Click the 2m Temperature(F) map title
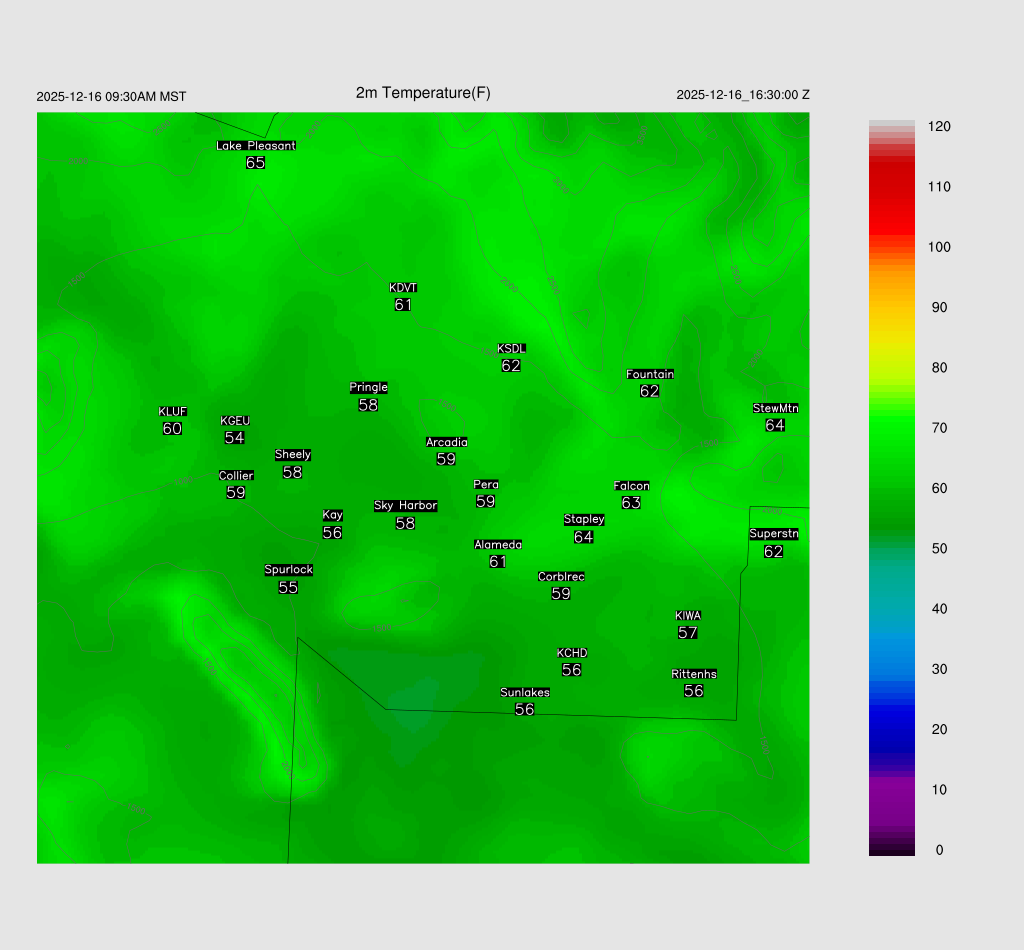This screenshot has width=1024, height=950. tap(423, 93)
